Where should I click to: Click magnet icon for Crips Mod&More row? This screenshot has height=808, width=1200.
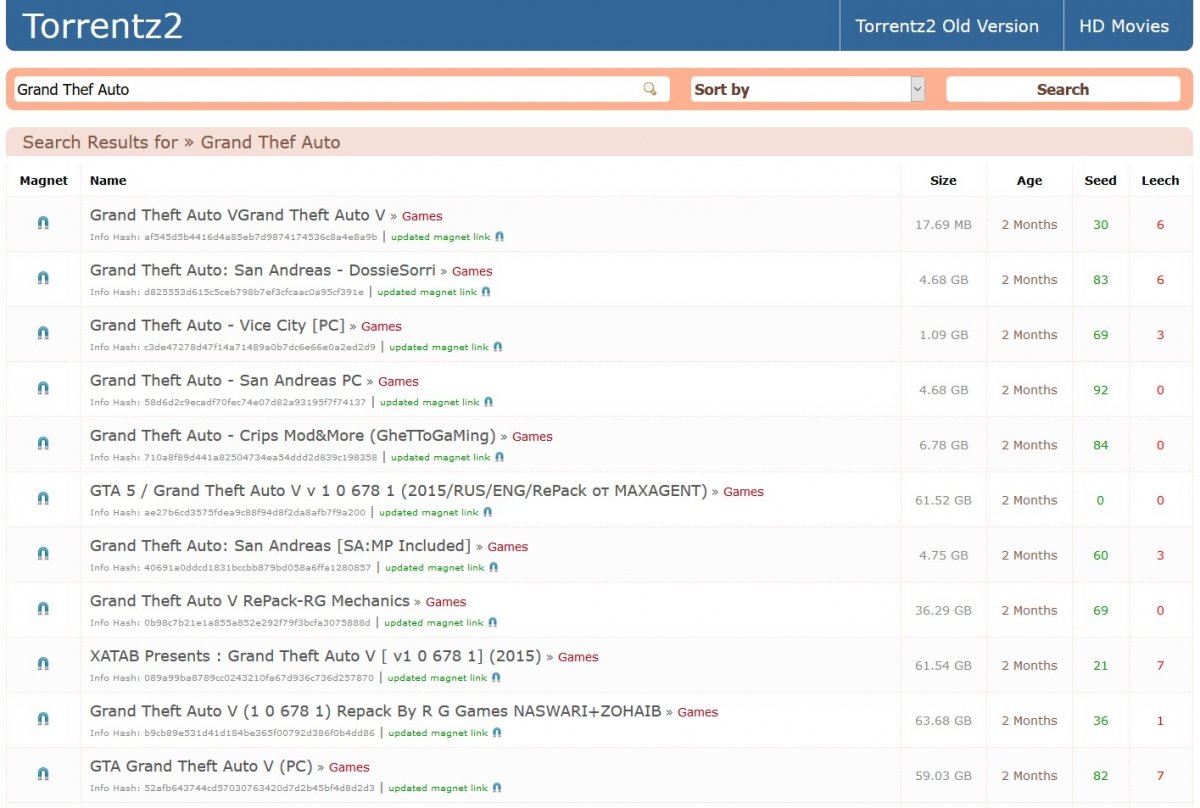click(x=43, y=444)
